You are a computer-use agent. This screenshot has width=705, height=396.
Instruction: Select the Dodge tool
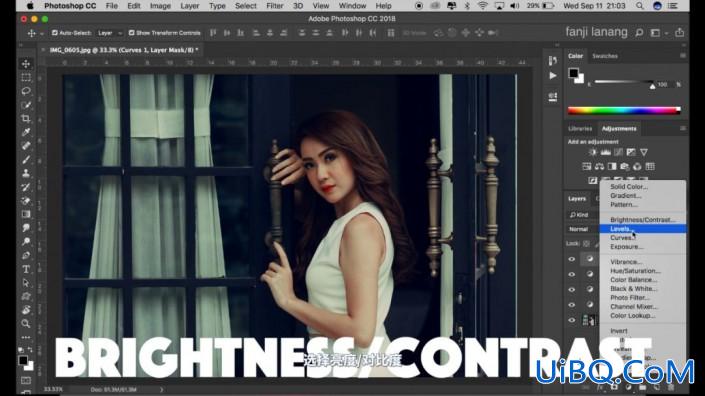click(26, 241)
